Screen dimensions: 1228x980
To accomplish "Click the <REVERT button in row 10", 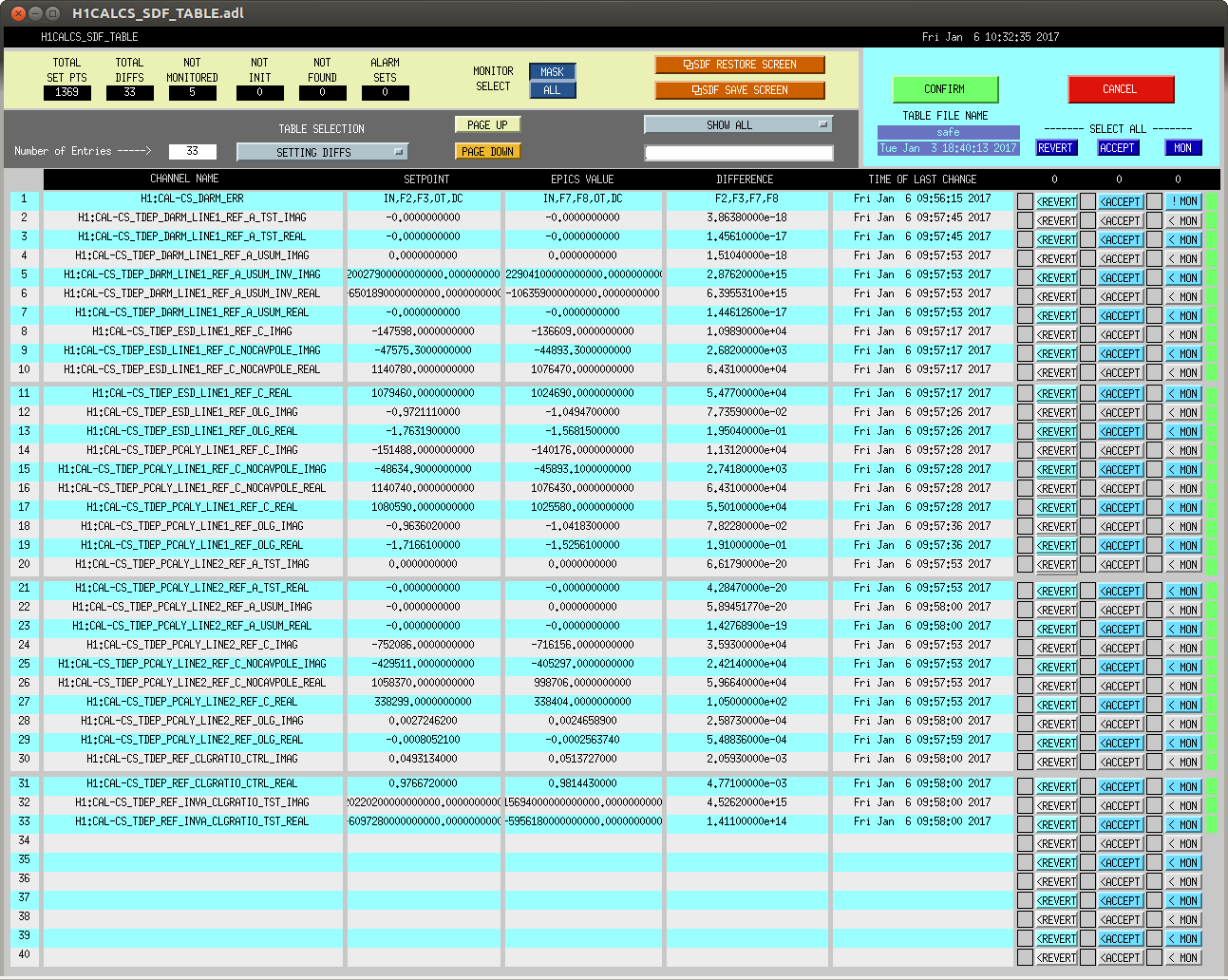I will click(1056, 372).
